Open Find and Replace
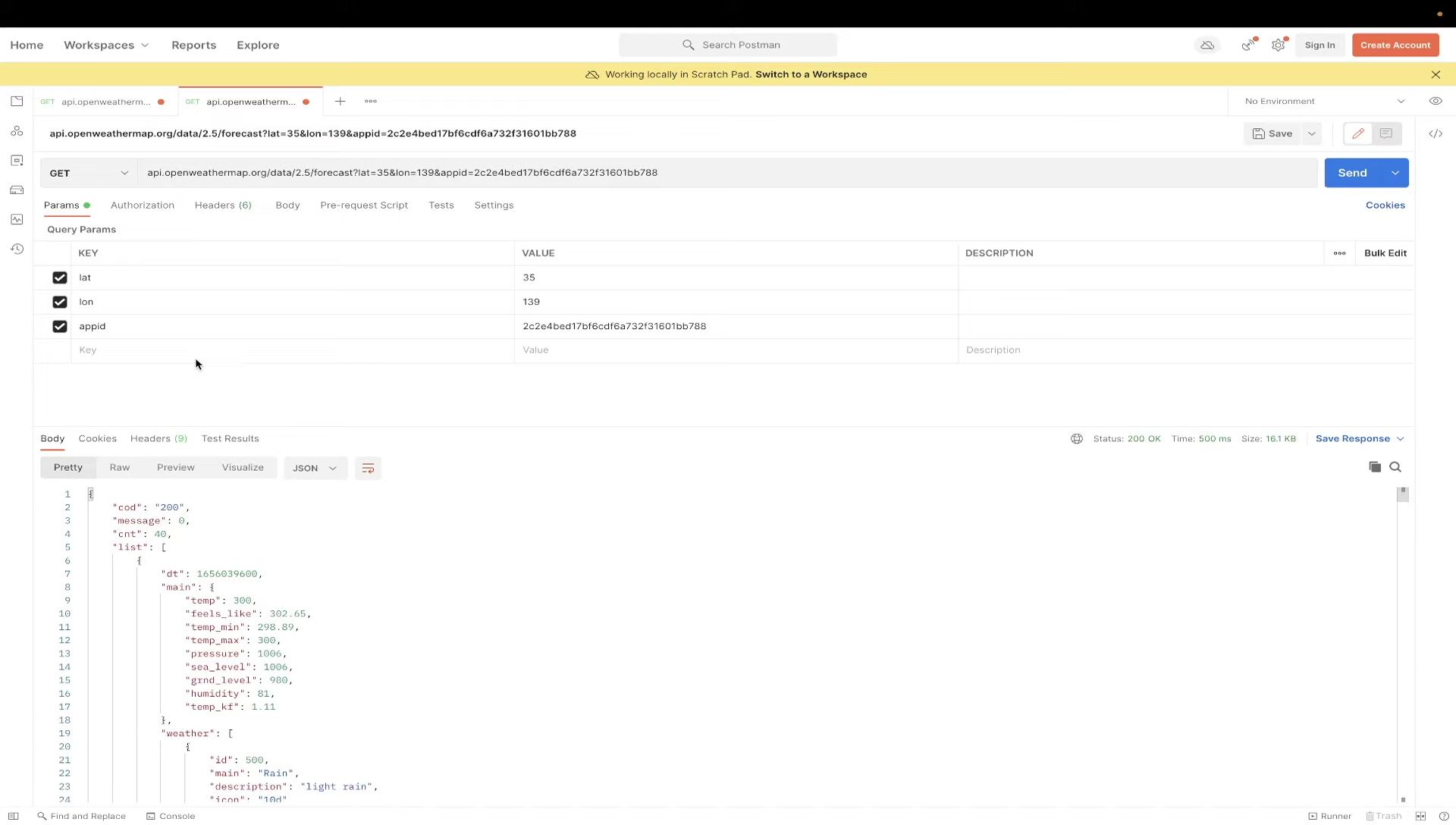 pos(81,817)
